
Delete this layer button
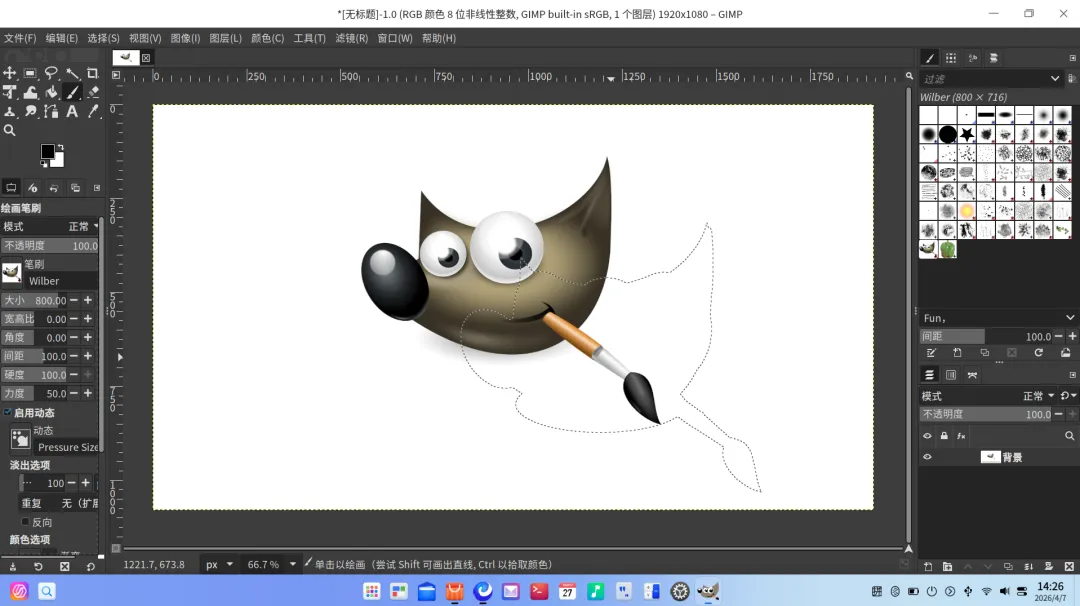(1070, 567)
